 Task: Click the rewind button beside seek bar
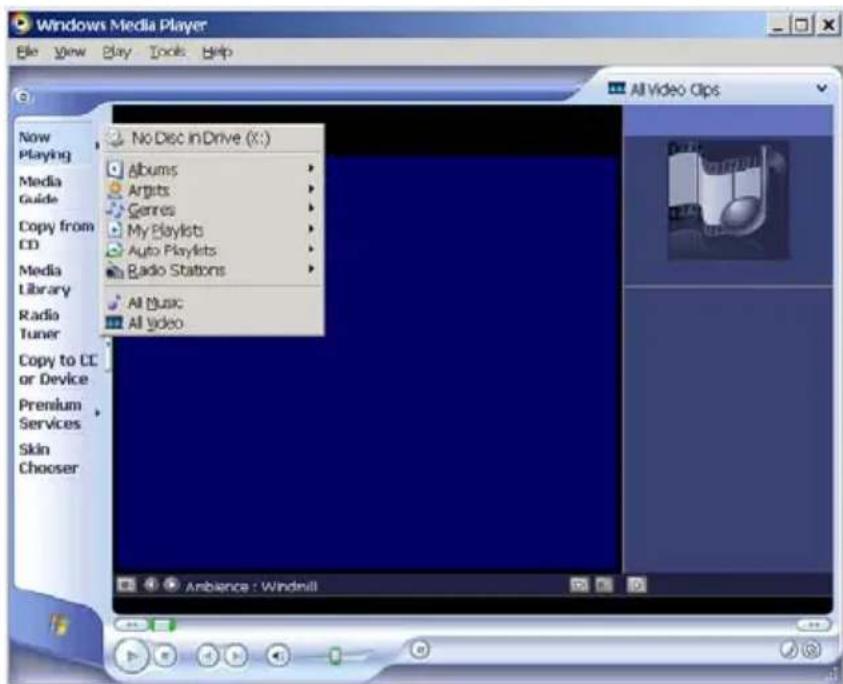coord(132,625)
